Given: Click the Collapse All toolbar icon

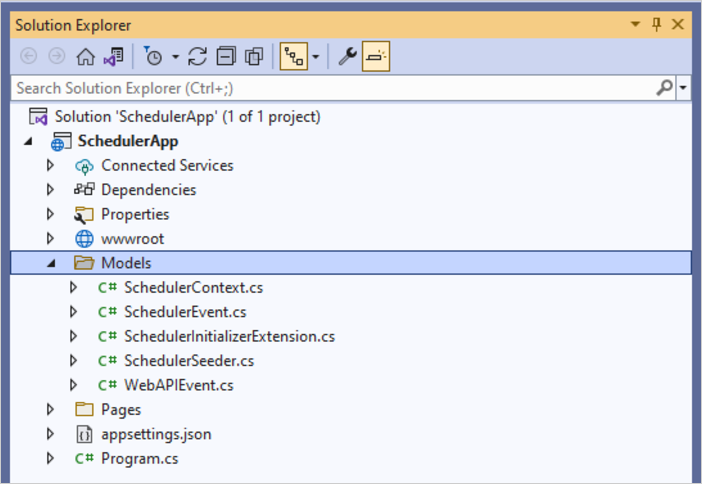Looking at the screenshot, I should pos(226,57).
